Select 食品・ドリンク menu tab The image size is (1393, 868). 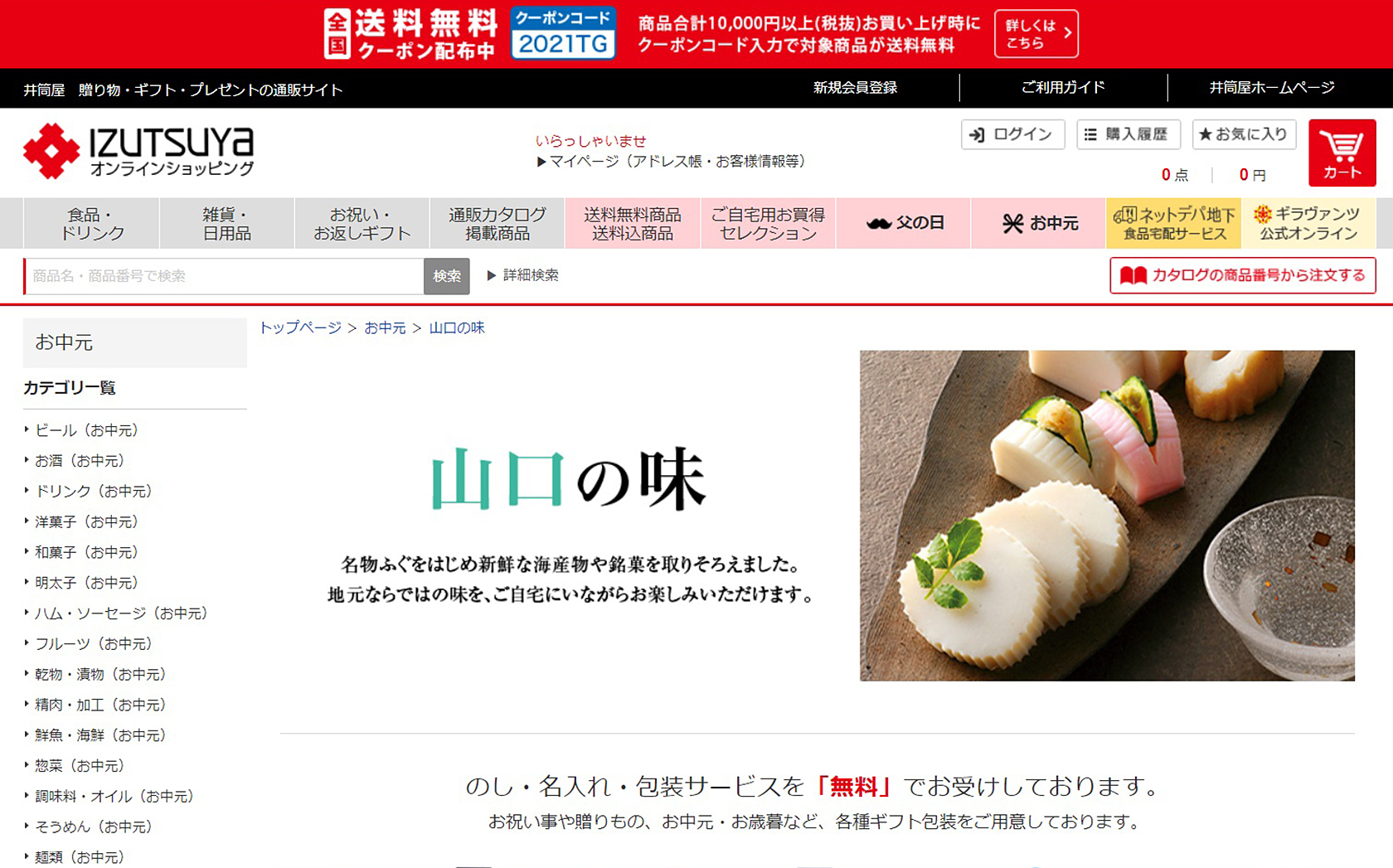pos(92,223)
